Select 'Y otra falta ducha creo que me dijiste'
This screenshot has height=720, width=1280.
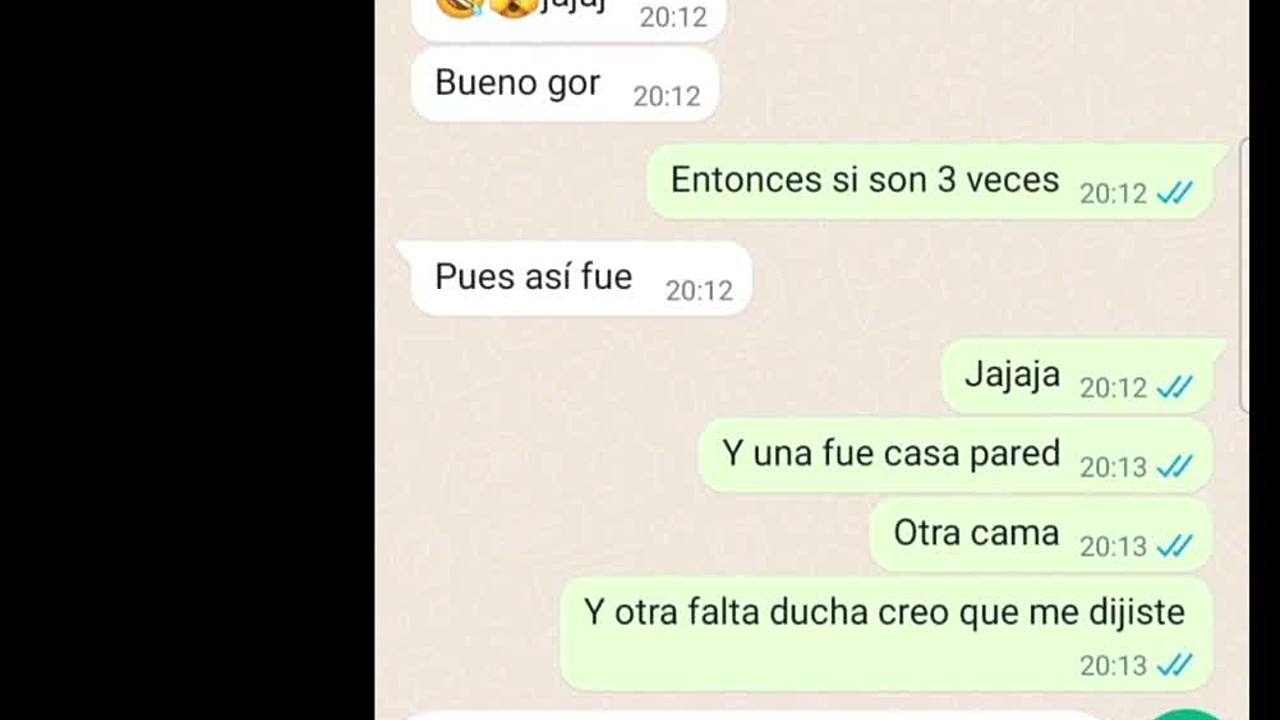(886, 634)
